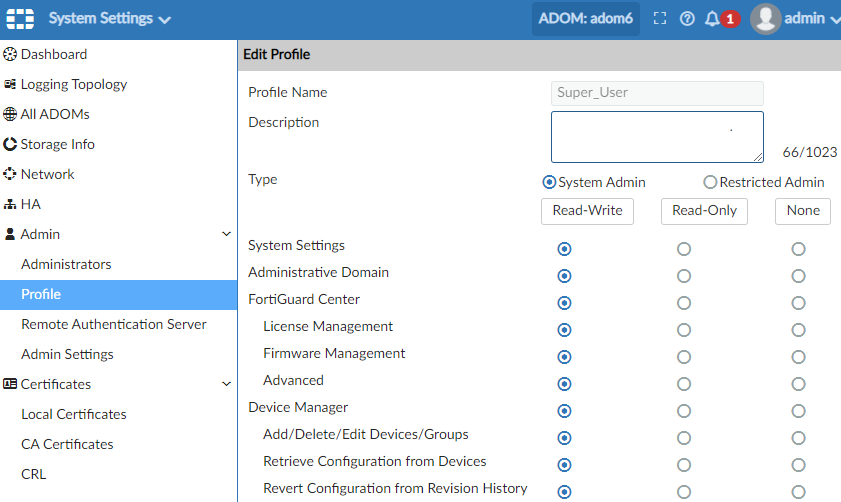Collapse the Admin sidebar section

(x=226, y=234)
